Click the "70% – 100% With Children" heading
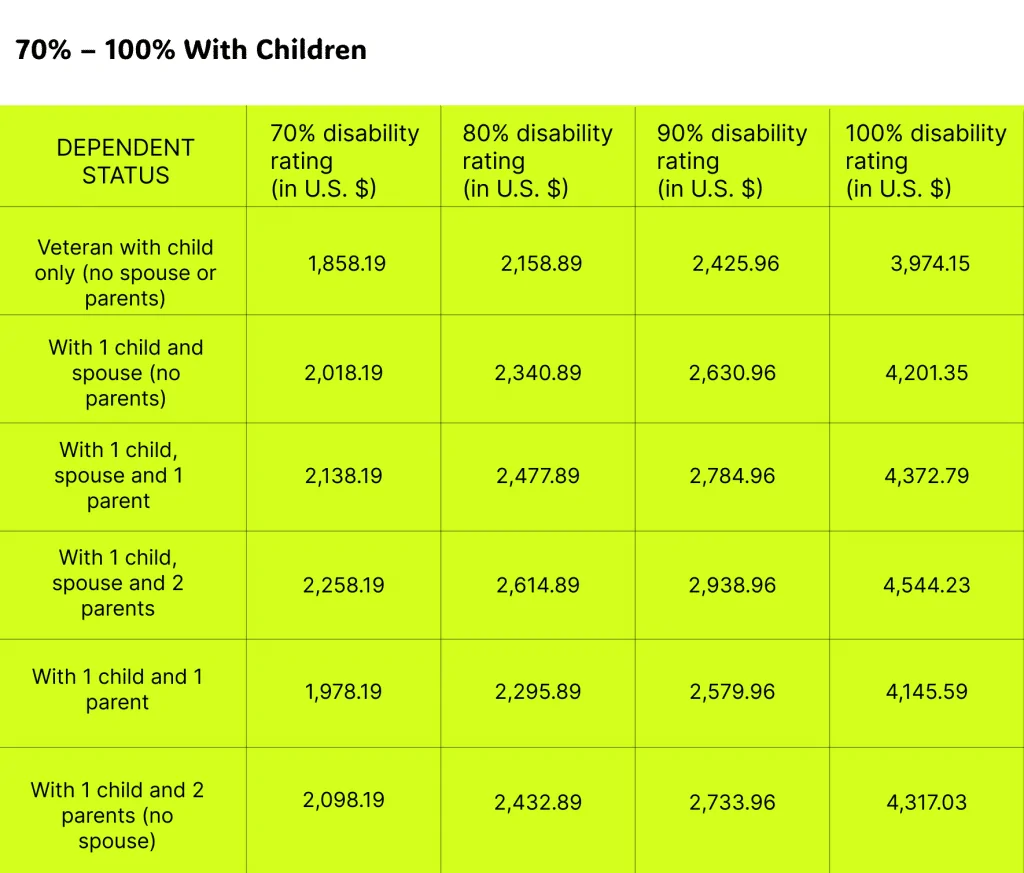Image resolution: width=1024 pixels, height=873 pixels. (191, 50)
